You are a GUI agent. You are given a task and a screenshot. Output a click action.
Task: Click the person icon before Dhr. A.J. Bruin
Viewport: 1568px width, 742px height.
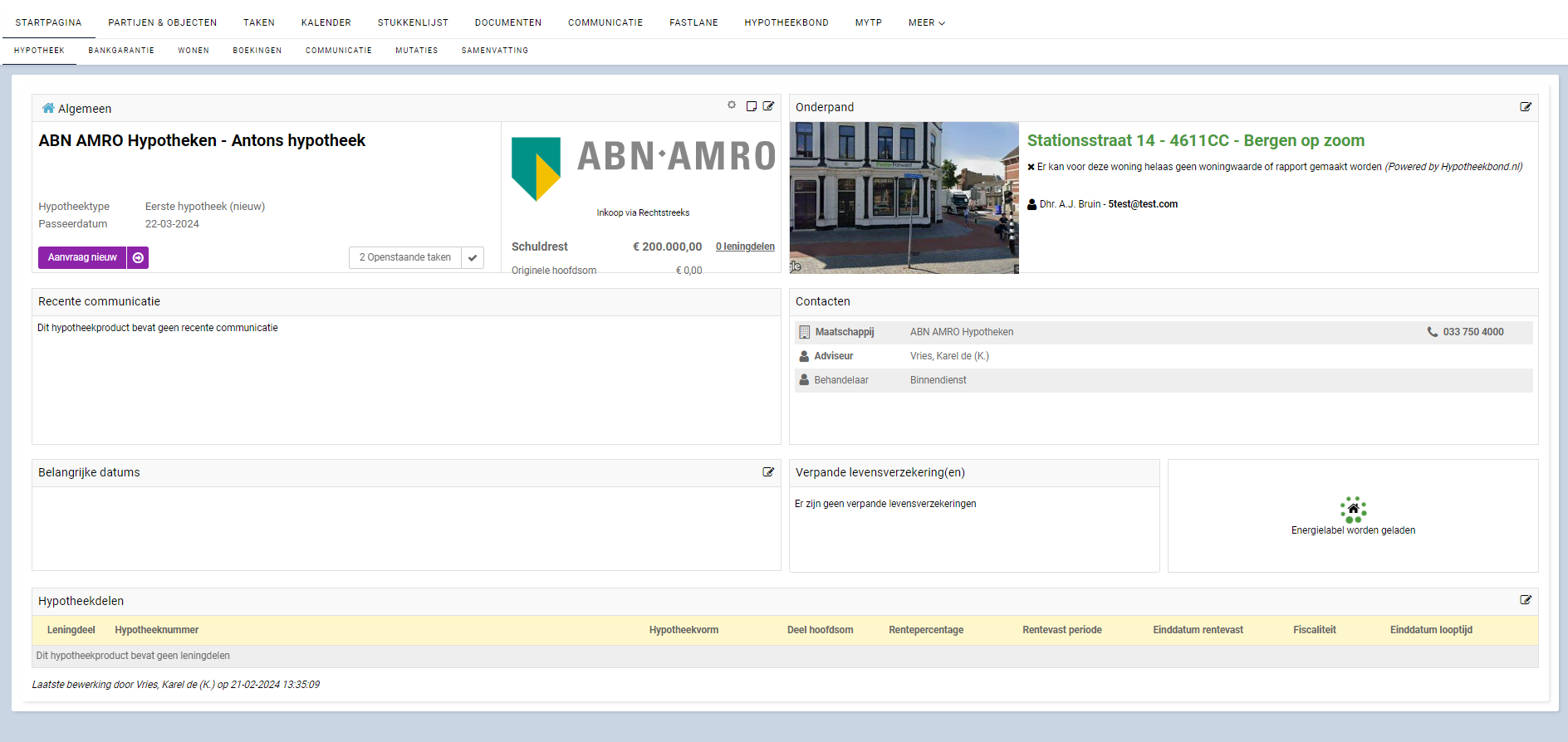pyautogui.click(x=1031, y=204)
